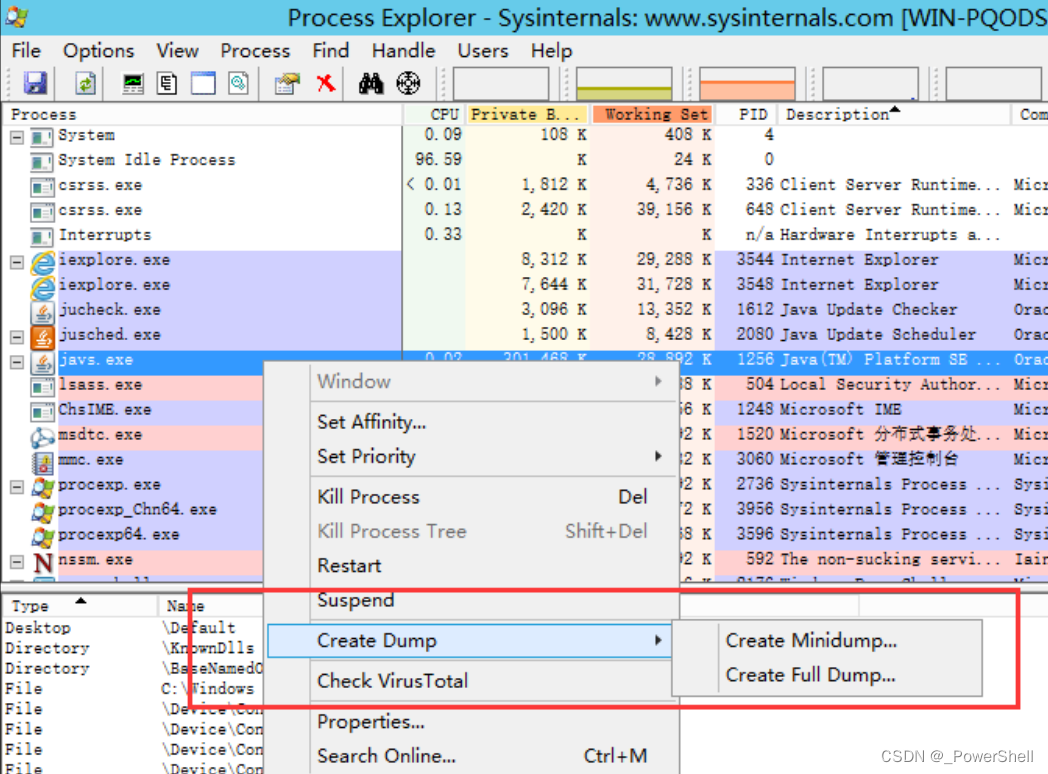Viewport: 1048px width, 774px height.
Task: Sort by the Description column header
Action: pyautogui.click(x=894, y=114)
